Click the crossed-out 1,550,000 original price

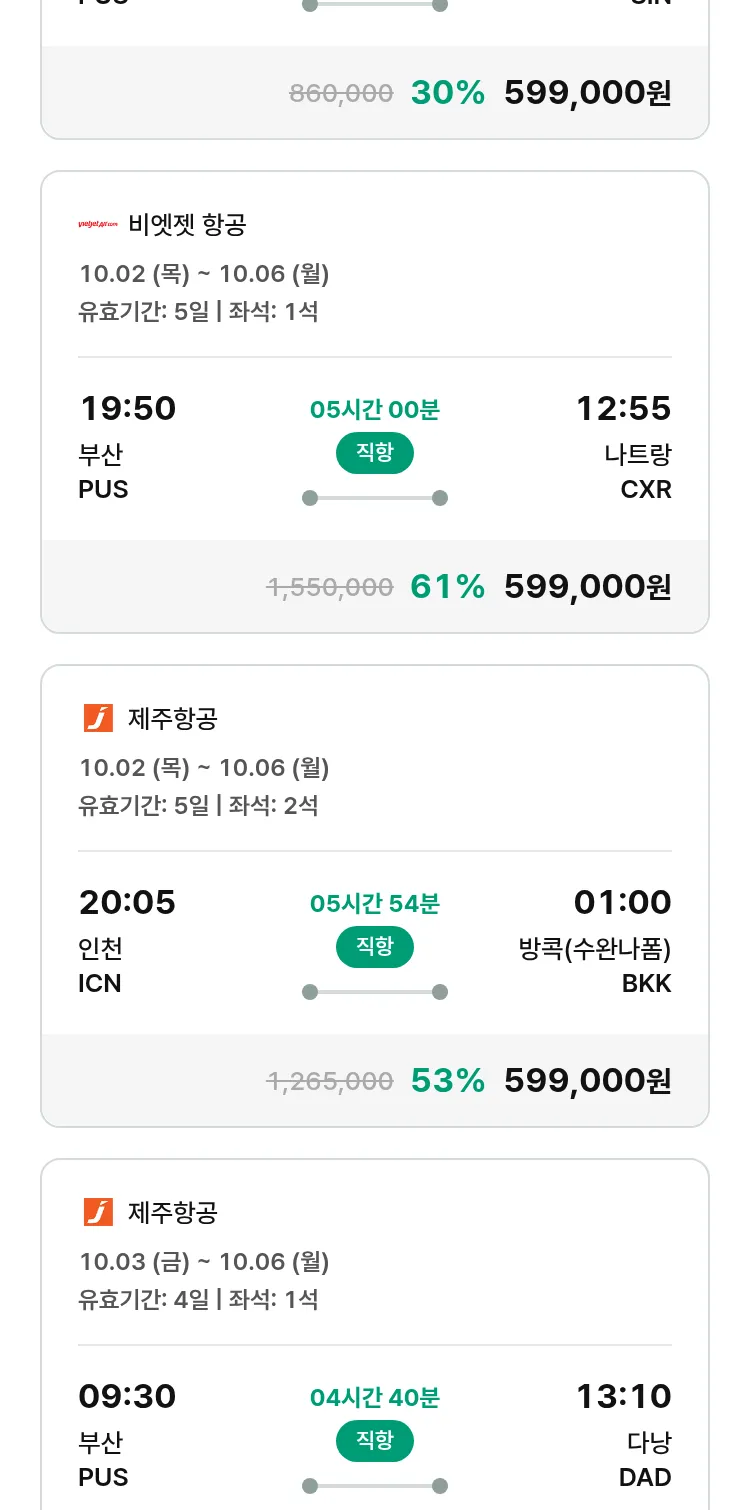coord(329,588)
